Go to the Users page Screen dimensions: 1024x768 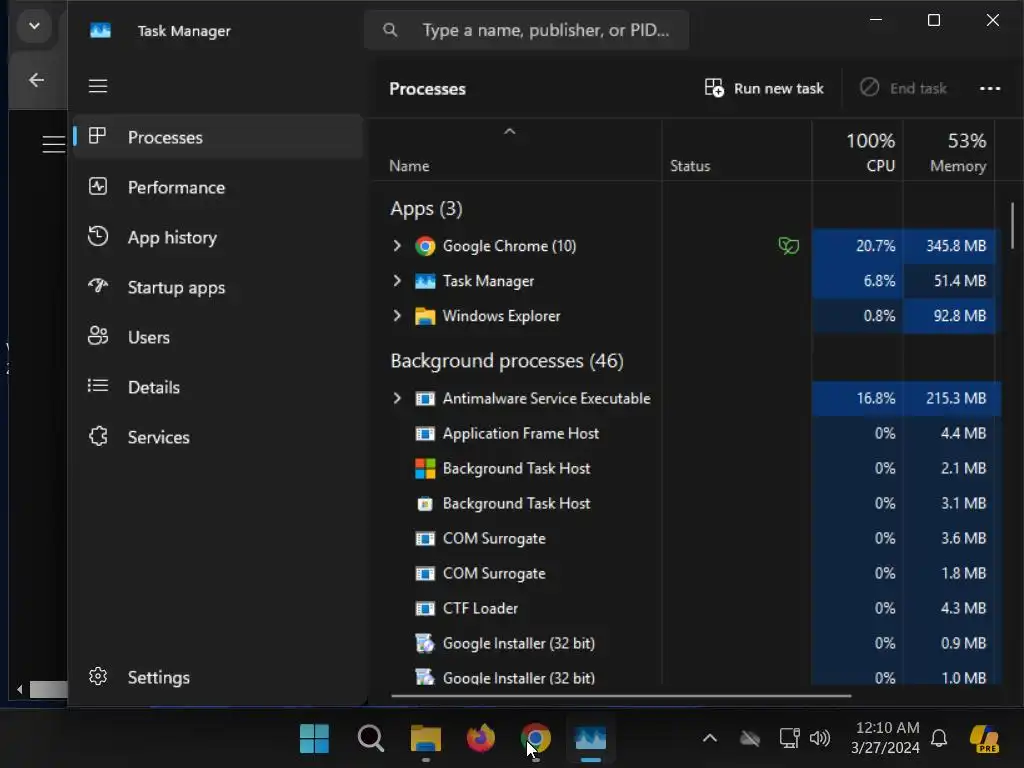(x=219, y=337)
